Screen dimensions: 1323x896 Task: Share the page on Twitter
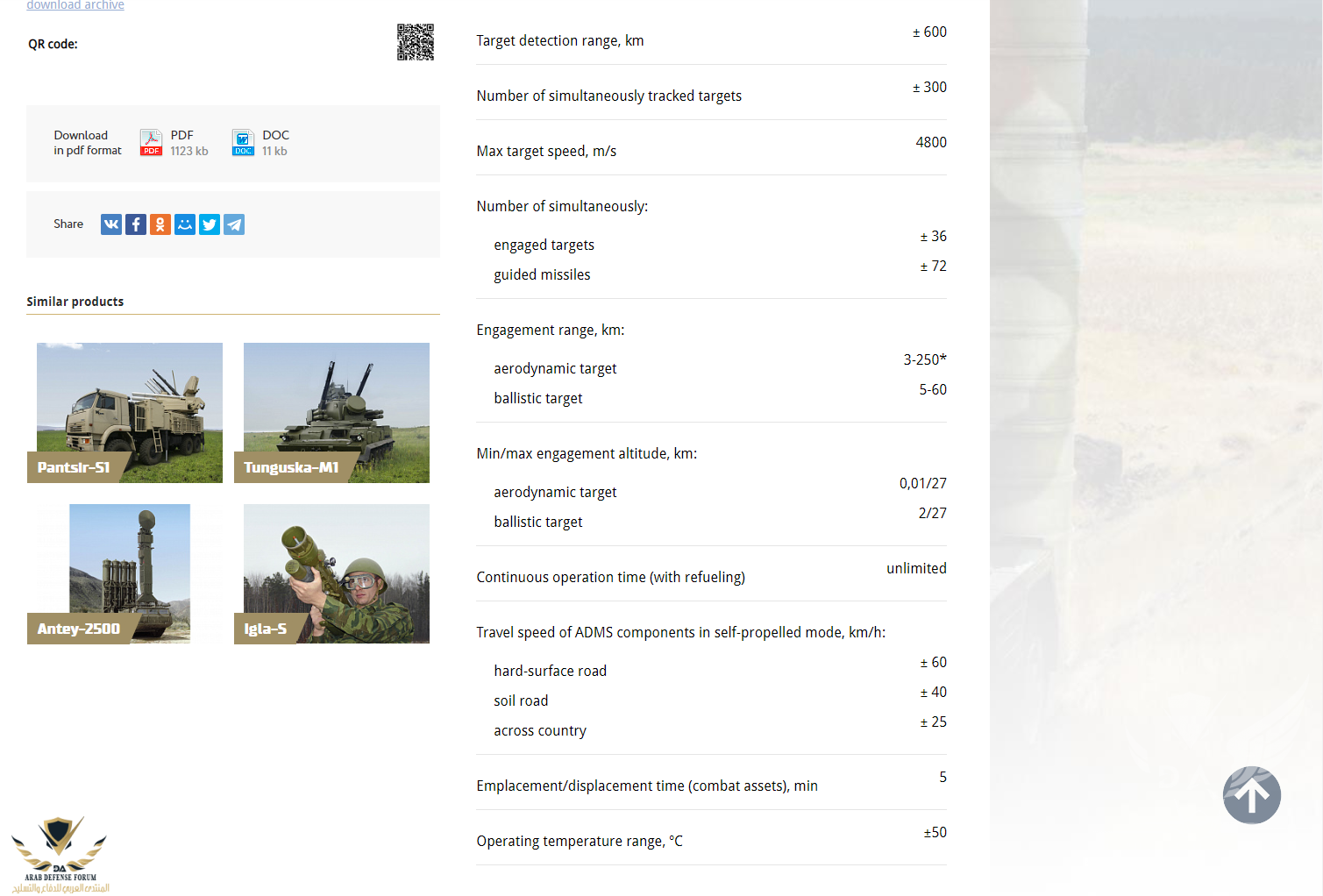[x=210, y=224]
